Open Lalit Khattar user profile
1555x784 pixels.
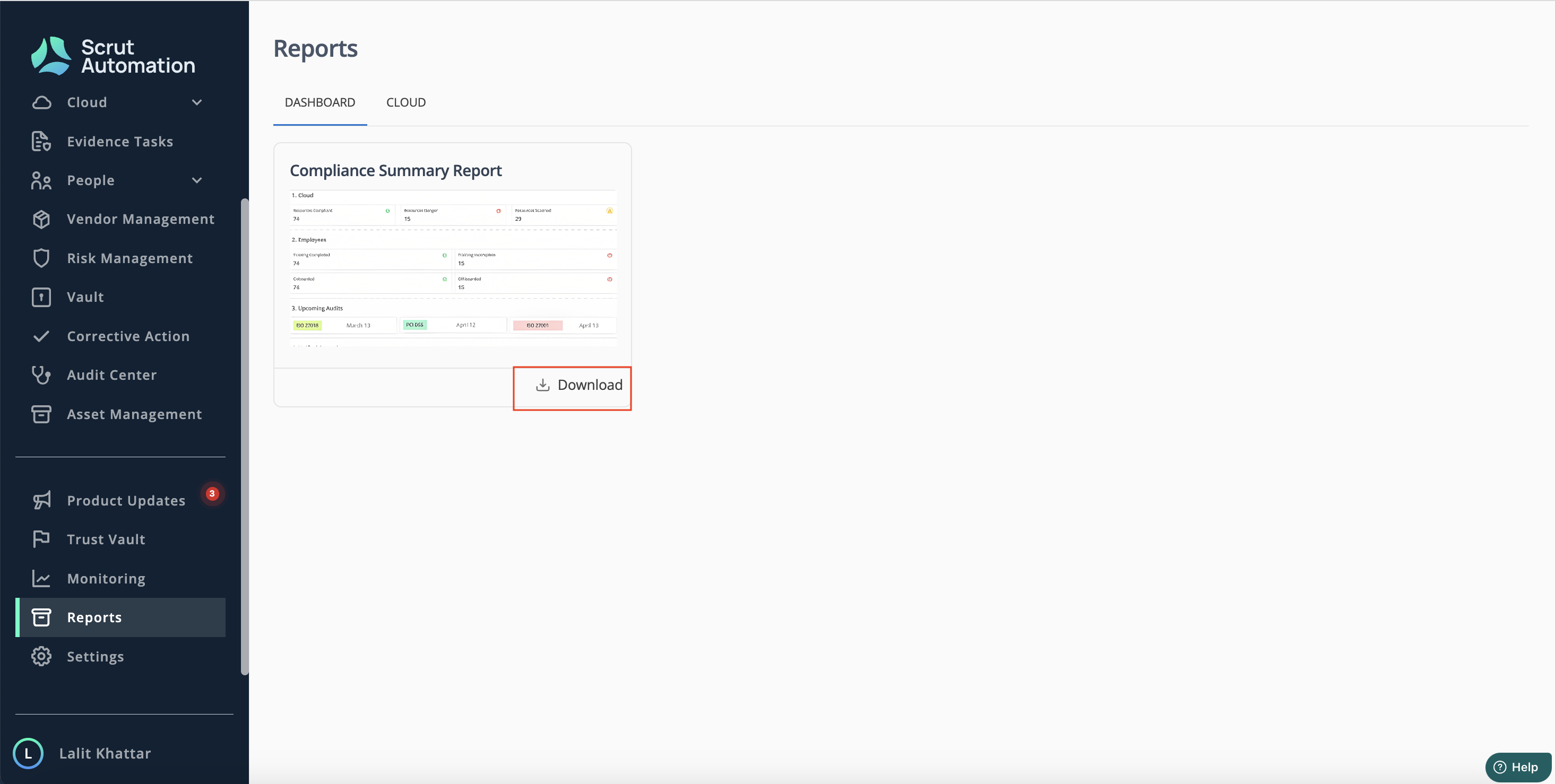click(105, 753)
